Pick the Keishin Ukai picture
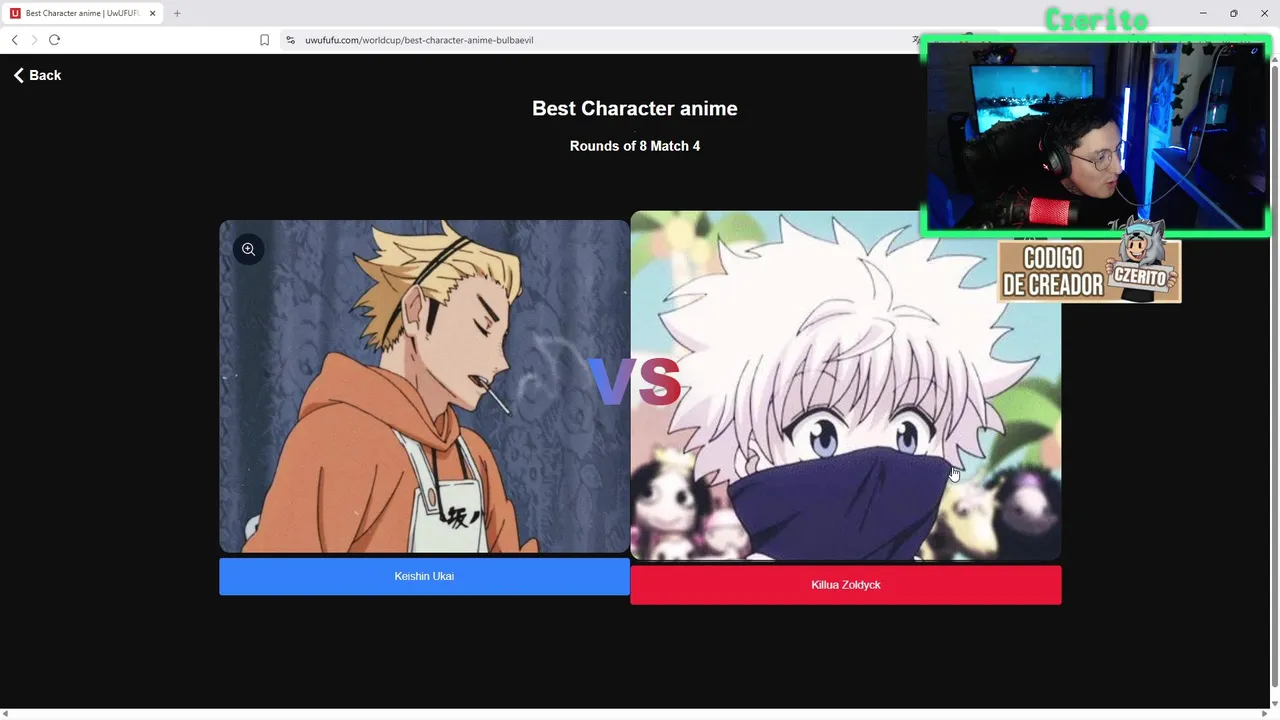This screenshot has height=720, width=1280. [424, 386]
